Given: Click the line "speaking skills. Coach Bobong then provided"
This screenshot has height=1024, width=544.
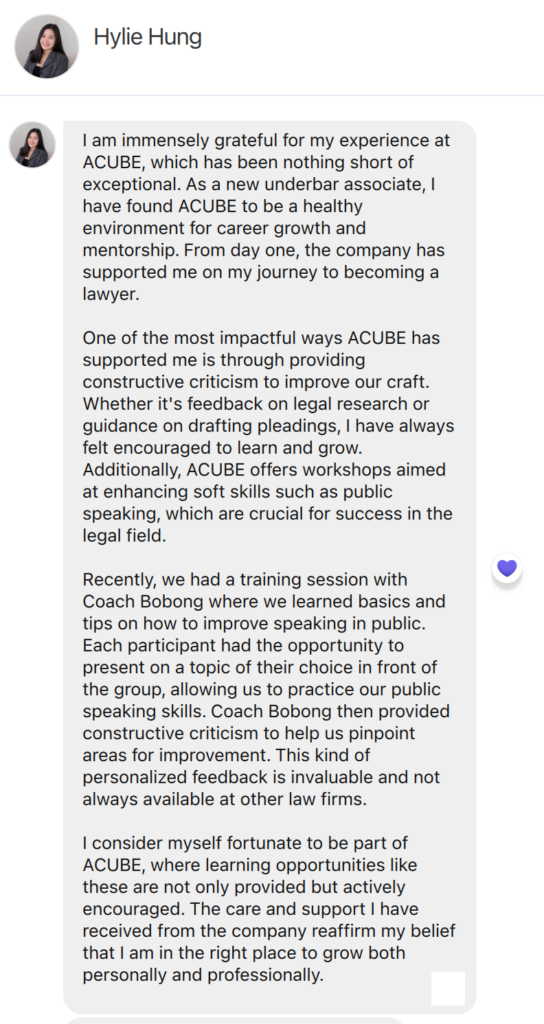Looking at the screenshot, I should 266,711.
